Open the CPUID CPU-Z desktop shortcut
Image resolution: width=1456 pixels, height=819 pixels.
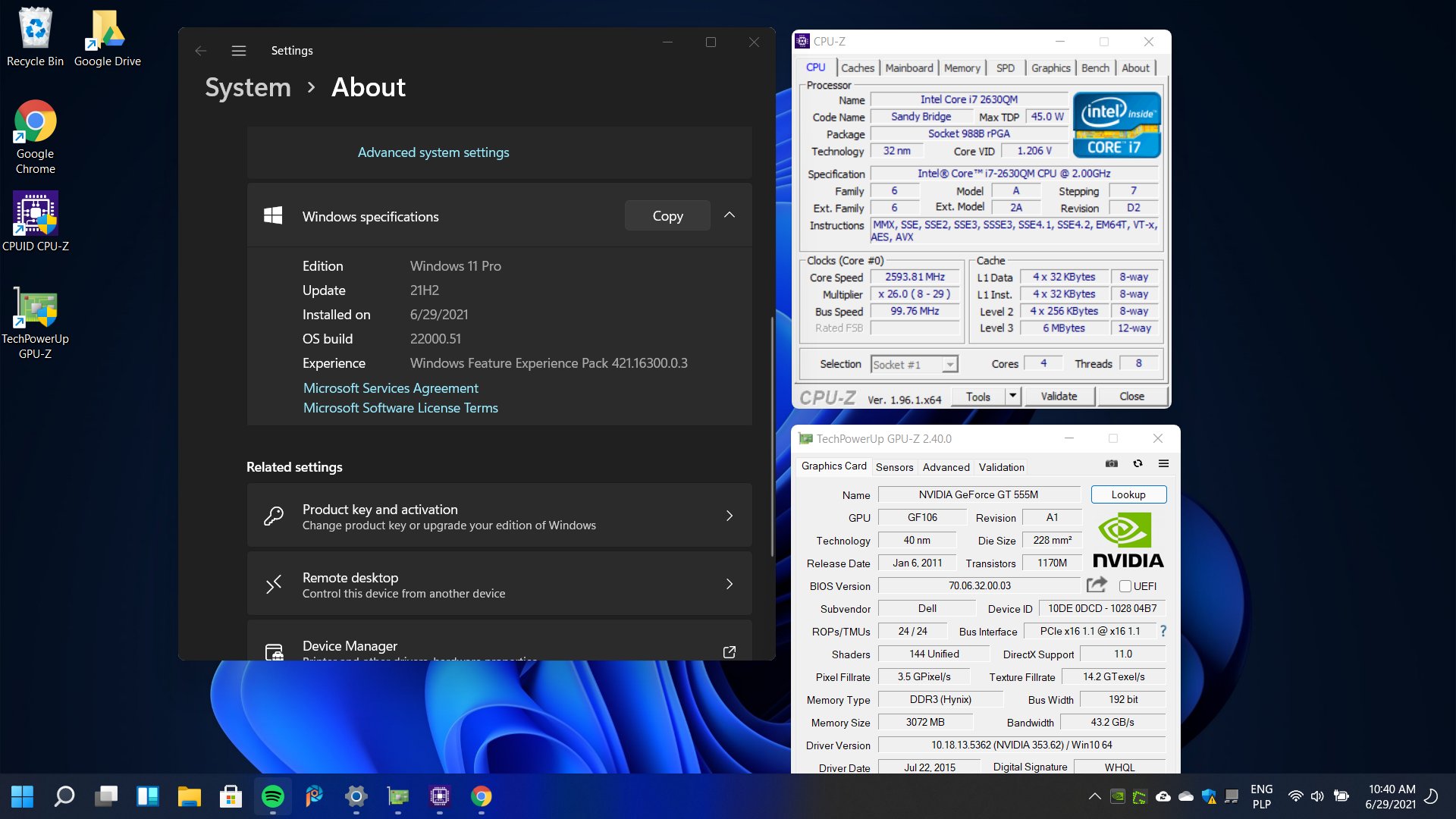(x=35, y=221)
